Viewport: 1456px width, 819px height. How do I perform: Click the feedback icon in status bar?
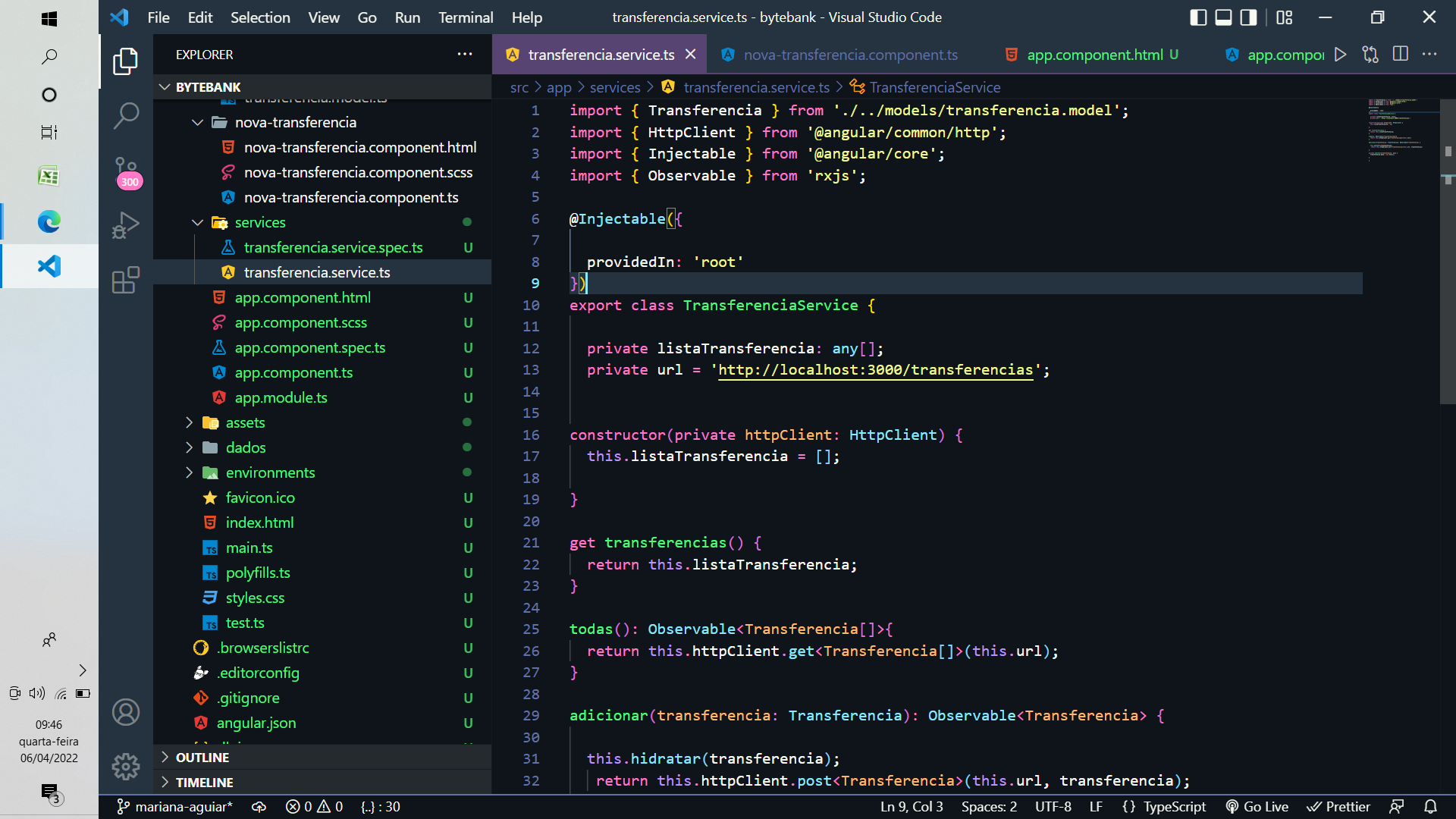(x=1396, y=807)
